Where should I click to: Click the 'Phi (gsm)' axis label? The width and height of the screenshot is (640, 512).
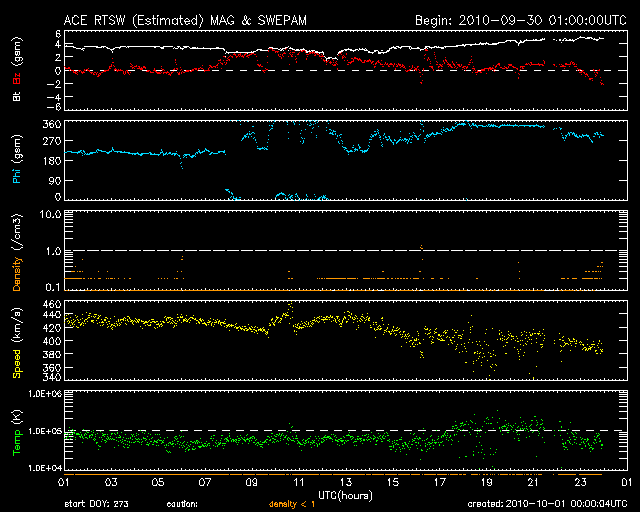17,159
